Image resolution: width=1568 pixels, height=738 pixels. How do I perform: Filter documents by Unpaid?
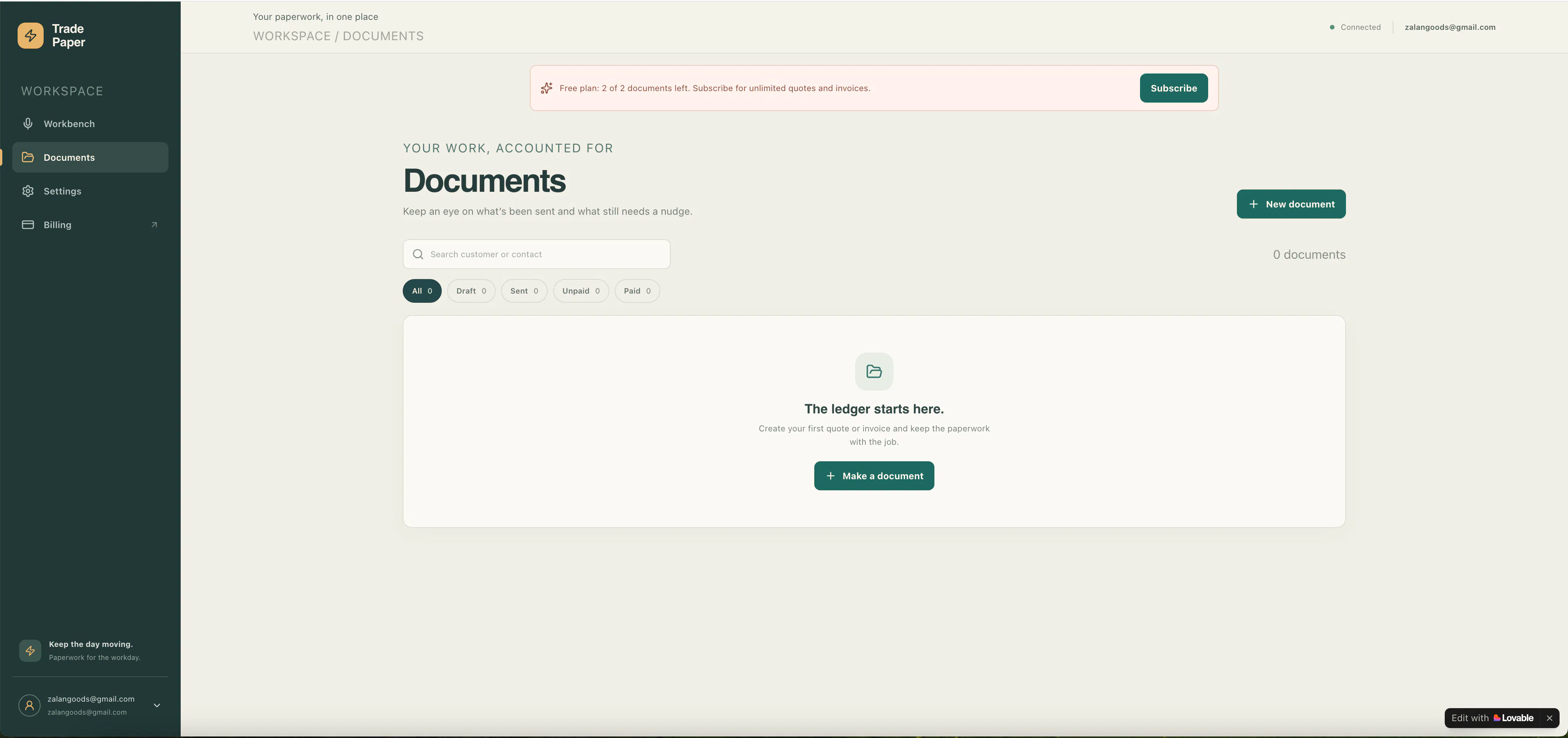pyautogui.click(x=581, y=291)
